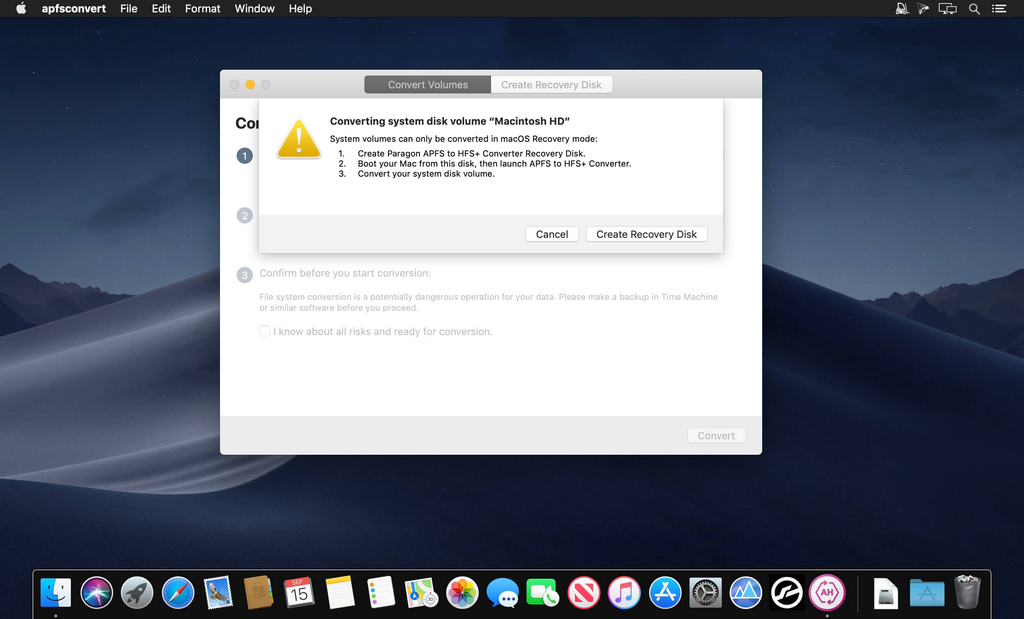
Task: Open Notification Center list icon
Action: 999,9
